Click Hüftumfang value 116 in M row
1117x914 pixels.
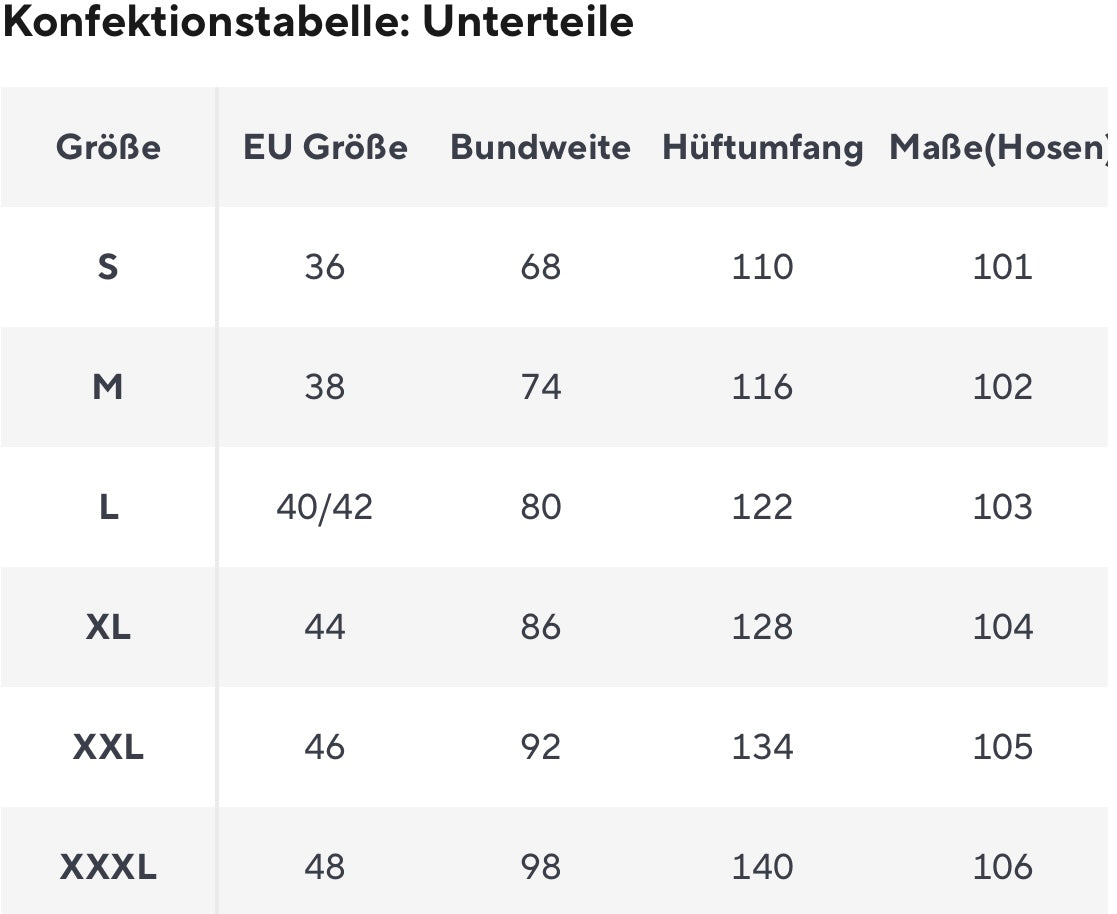click(762, 387)
